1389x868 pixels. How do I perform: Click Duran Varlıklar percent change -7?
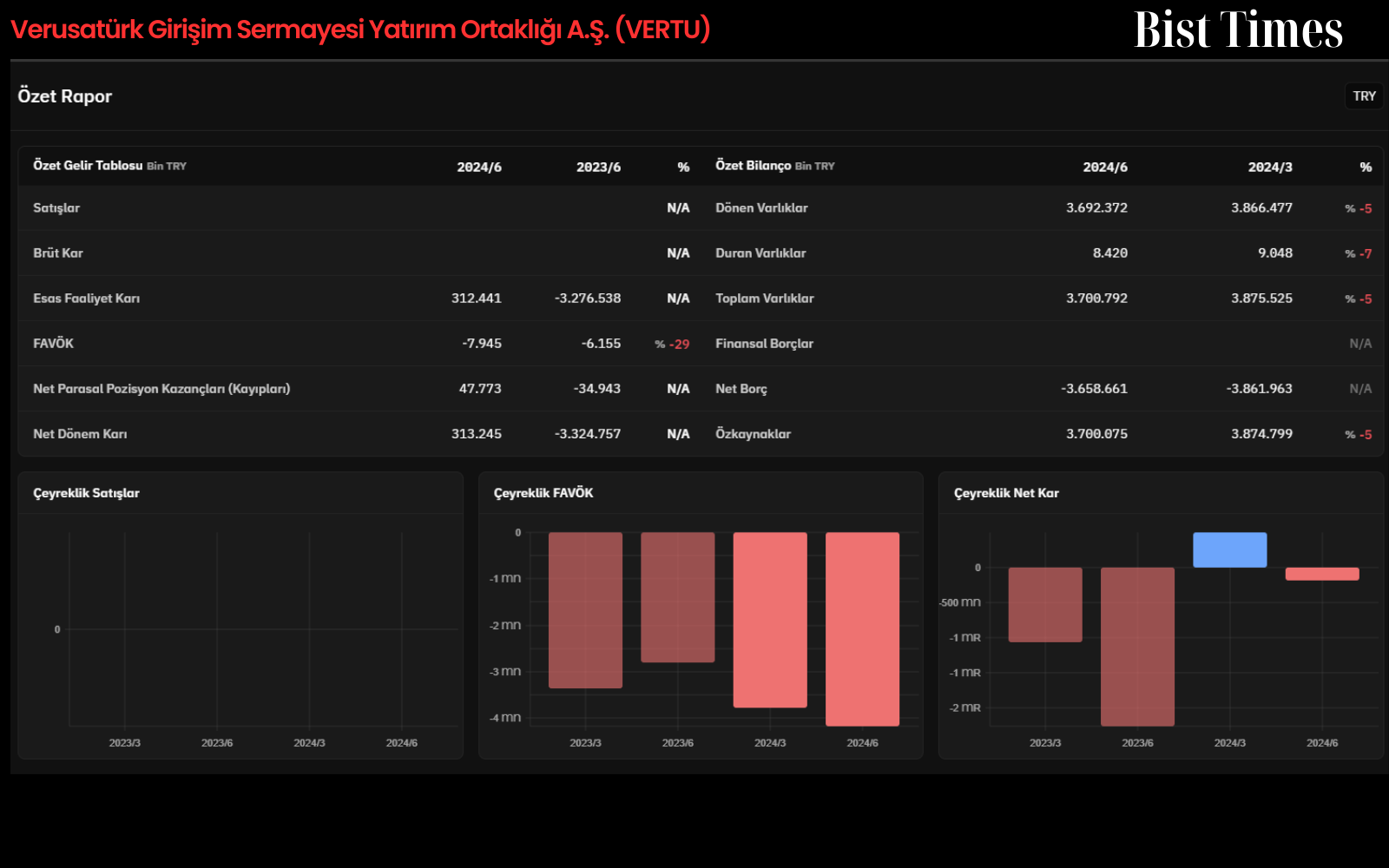click(x=1359, y=254)
